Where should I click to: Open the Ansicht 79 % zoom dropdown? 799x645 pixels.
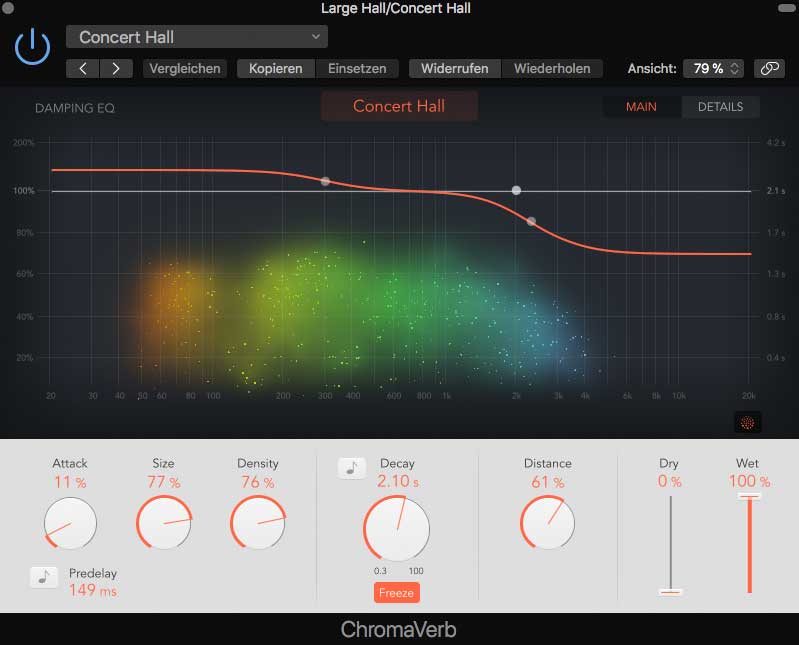coord(714,69)
